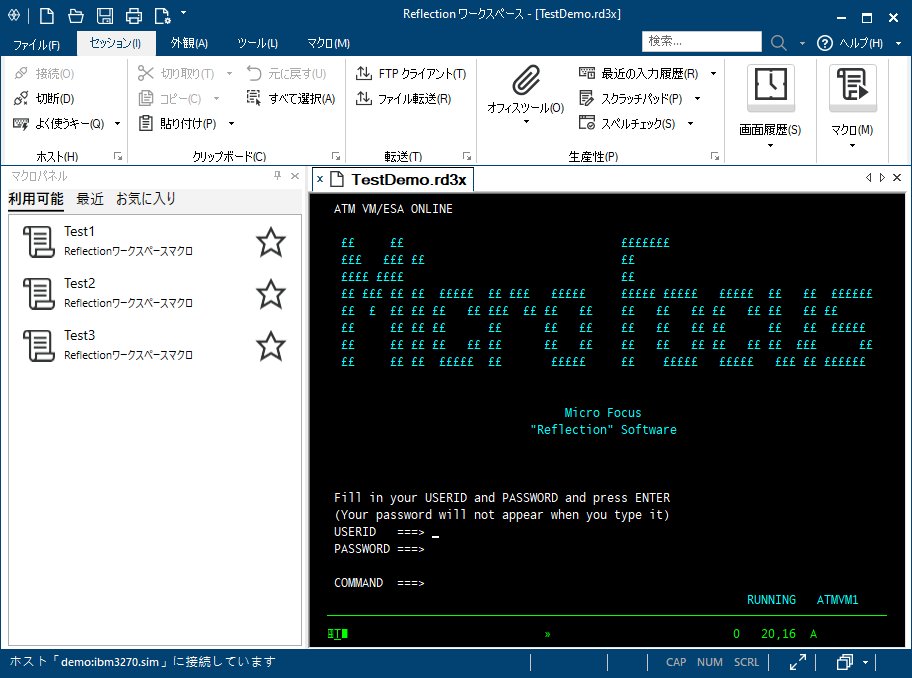Open the クリップボード(C) group dialog launcher
Image resolution: width=912 pixels, height=678 pixels.
pyautogui.click(x=336, y=156)
